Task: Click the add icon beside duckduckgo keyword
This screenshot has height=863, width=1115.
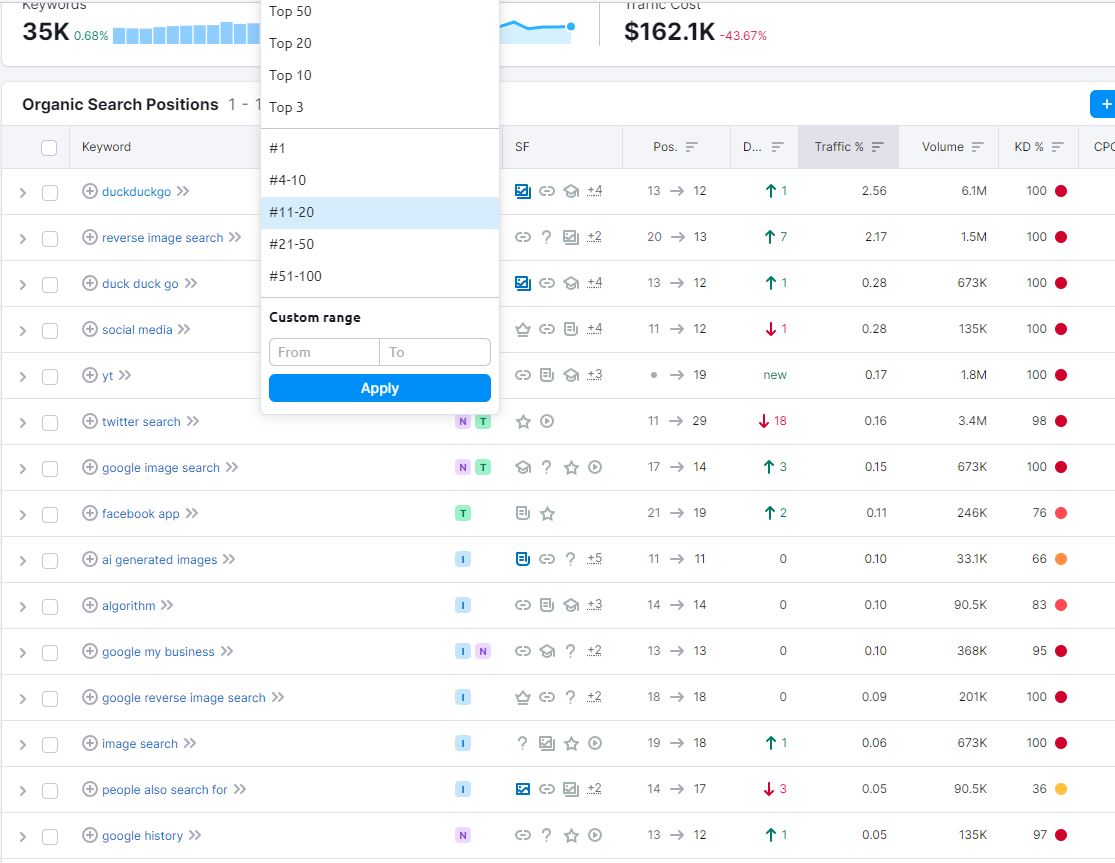Action: [x=90, y=191]
